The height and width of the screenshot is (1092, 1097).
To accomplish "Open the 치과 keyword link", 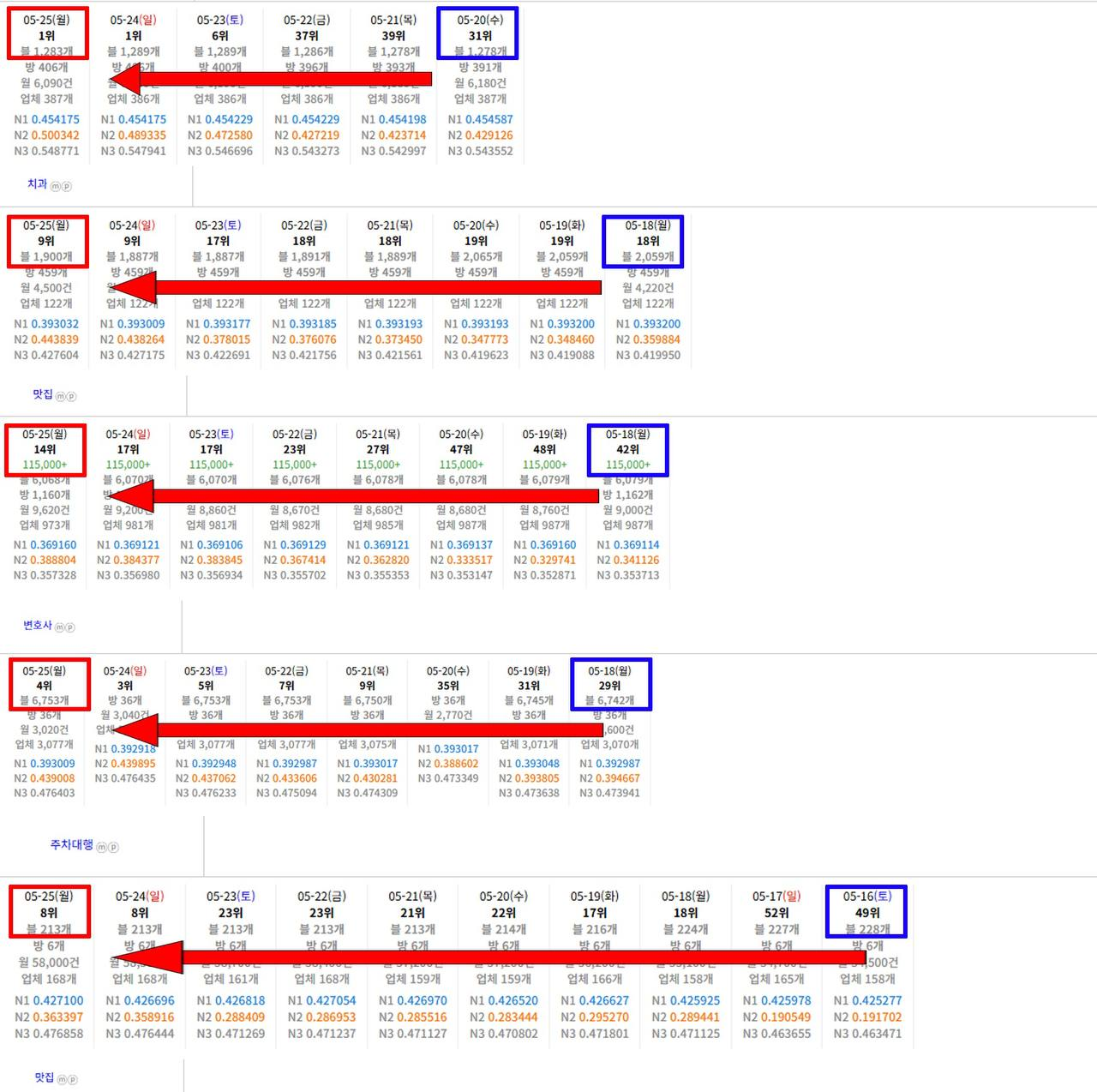I will pos(38,184).
